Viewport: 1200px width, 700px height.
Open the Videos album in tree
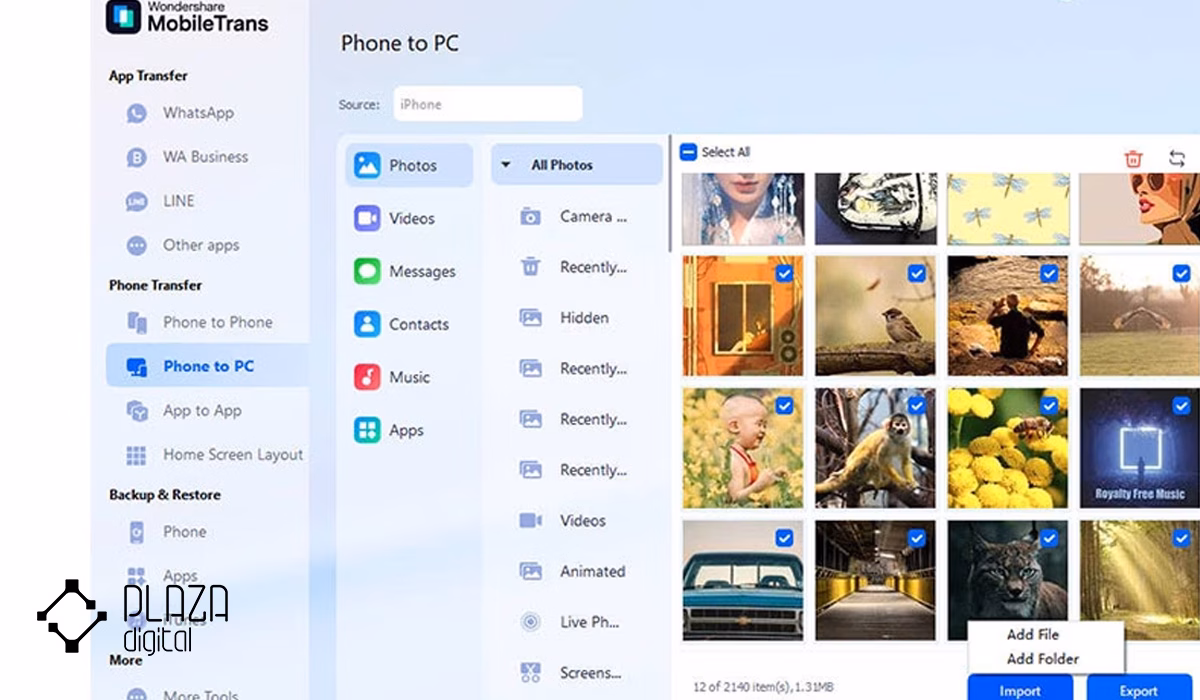point(576,520)
